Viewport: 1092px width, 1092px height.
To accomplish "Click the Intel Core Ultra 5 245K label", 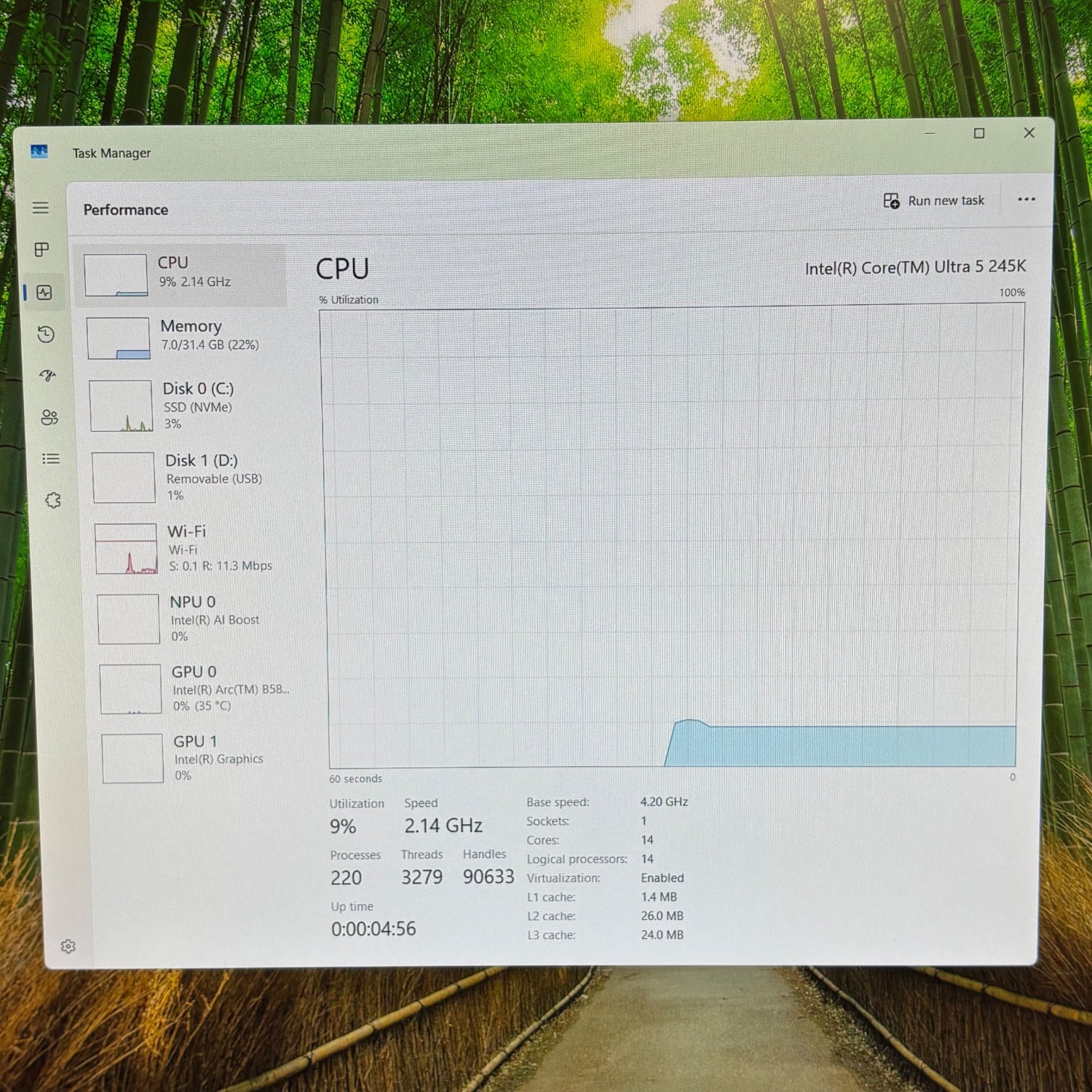I will coord(915,267).
